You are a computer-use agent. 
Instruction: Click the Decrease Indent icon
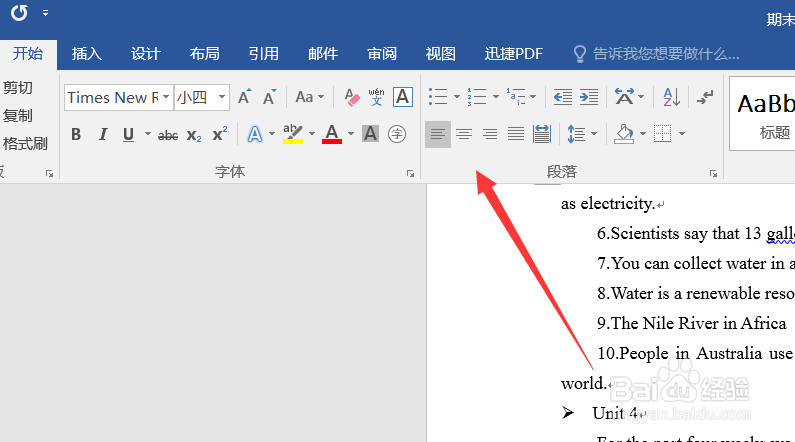pyautogui.click(x=563, y=96)
